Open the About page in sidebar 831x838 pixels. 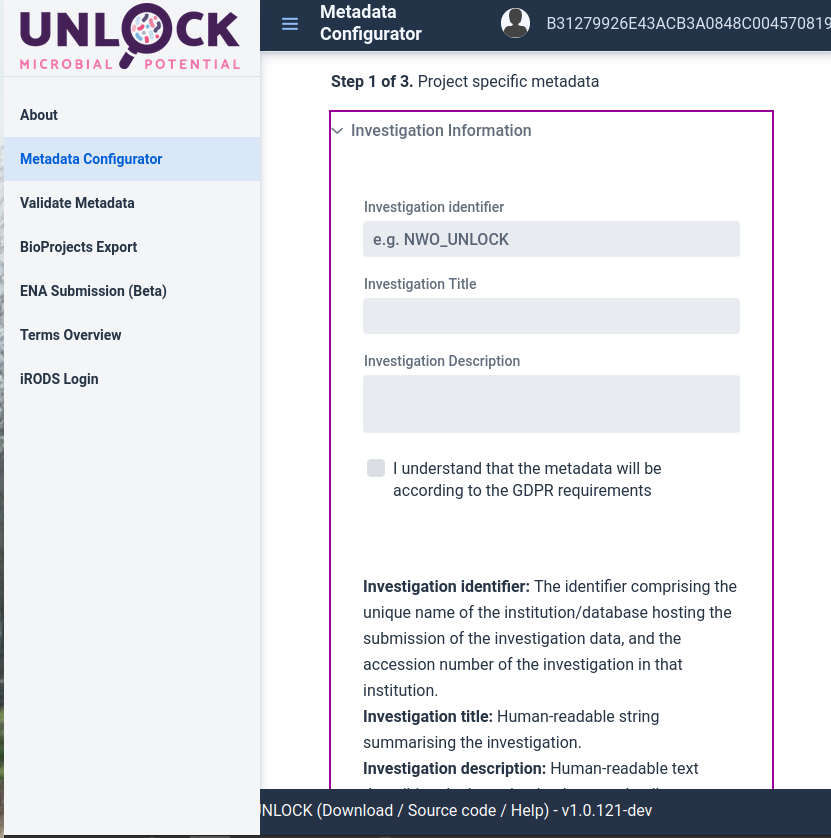[39, 115]
